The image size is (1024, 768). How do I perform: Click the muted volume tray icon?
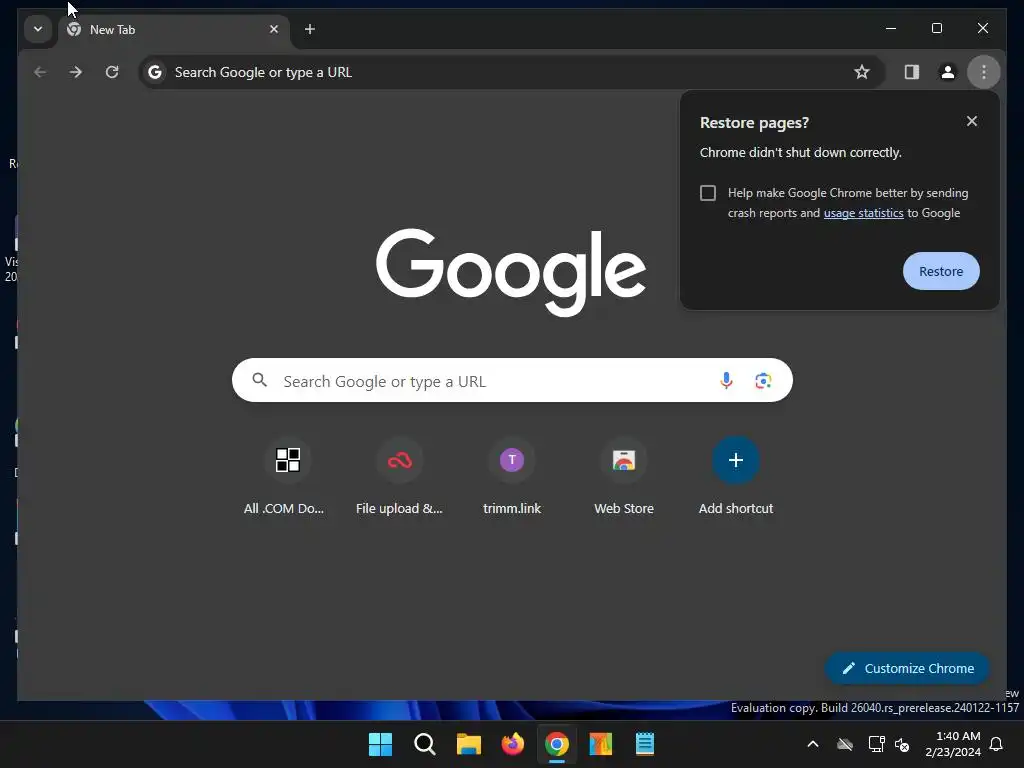(903, 744)
